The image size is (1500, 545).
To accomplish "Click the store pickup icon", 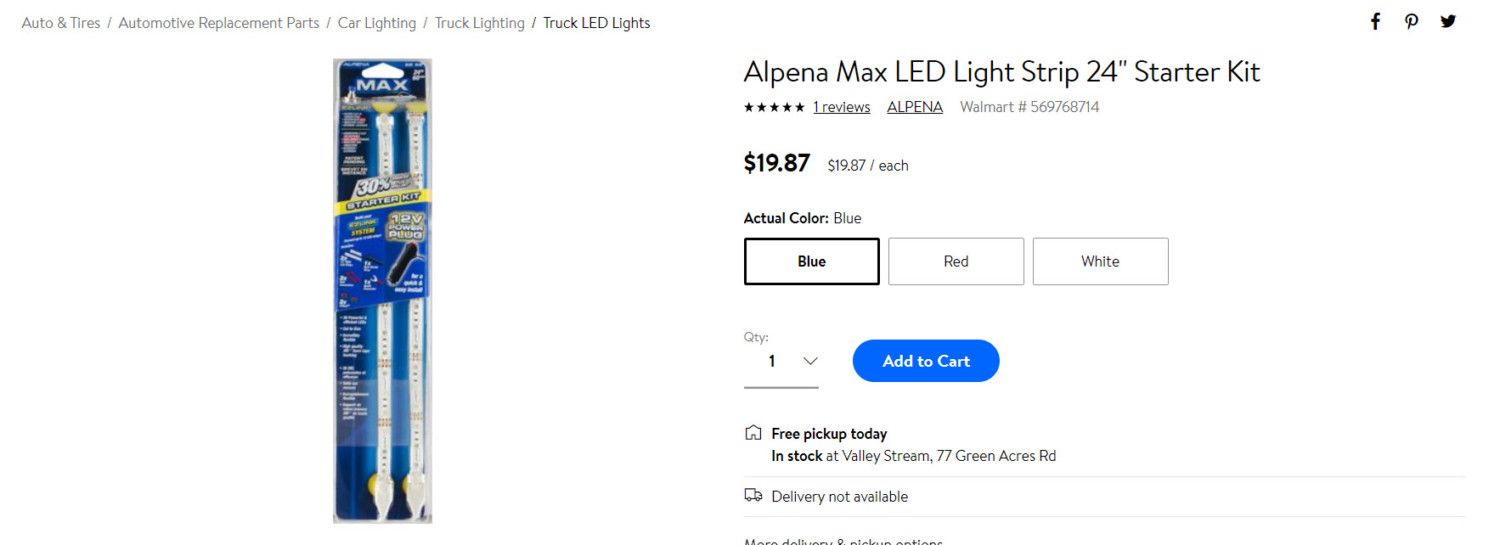I will 753,433.
